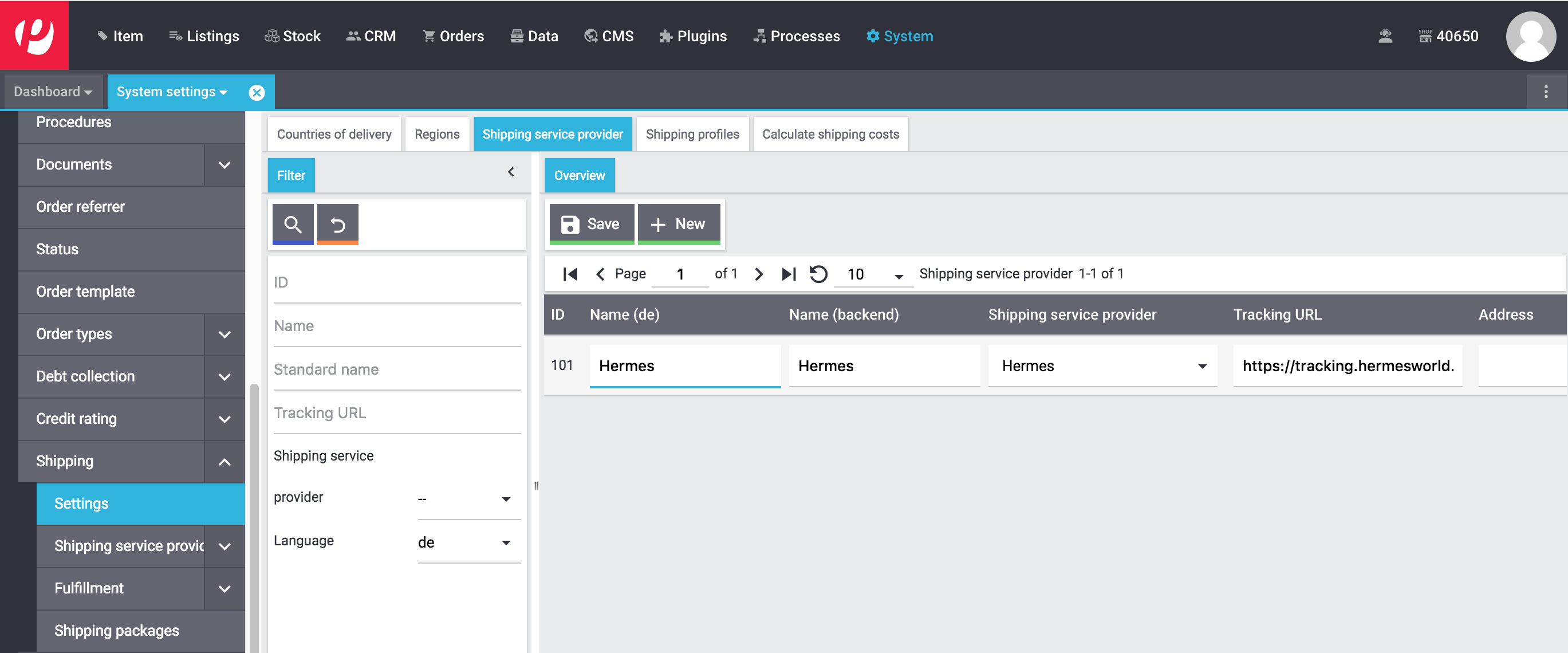
Task: Open Order template in sidebar
Action: coord(132,292)
